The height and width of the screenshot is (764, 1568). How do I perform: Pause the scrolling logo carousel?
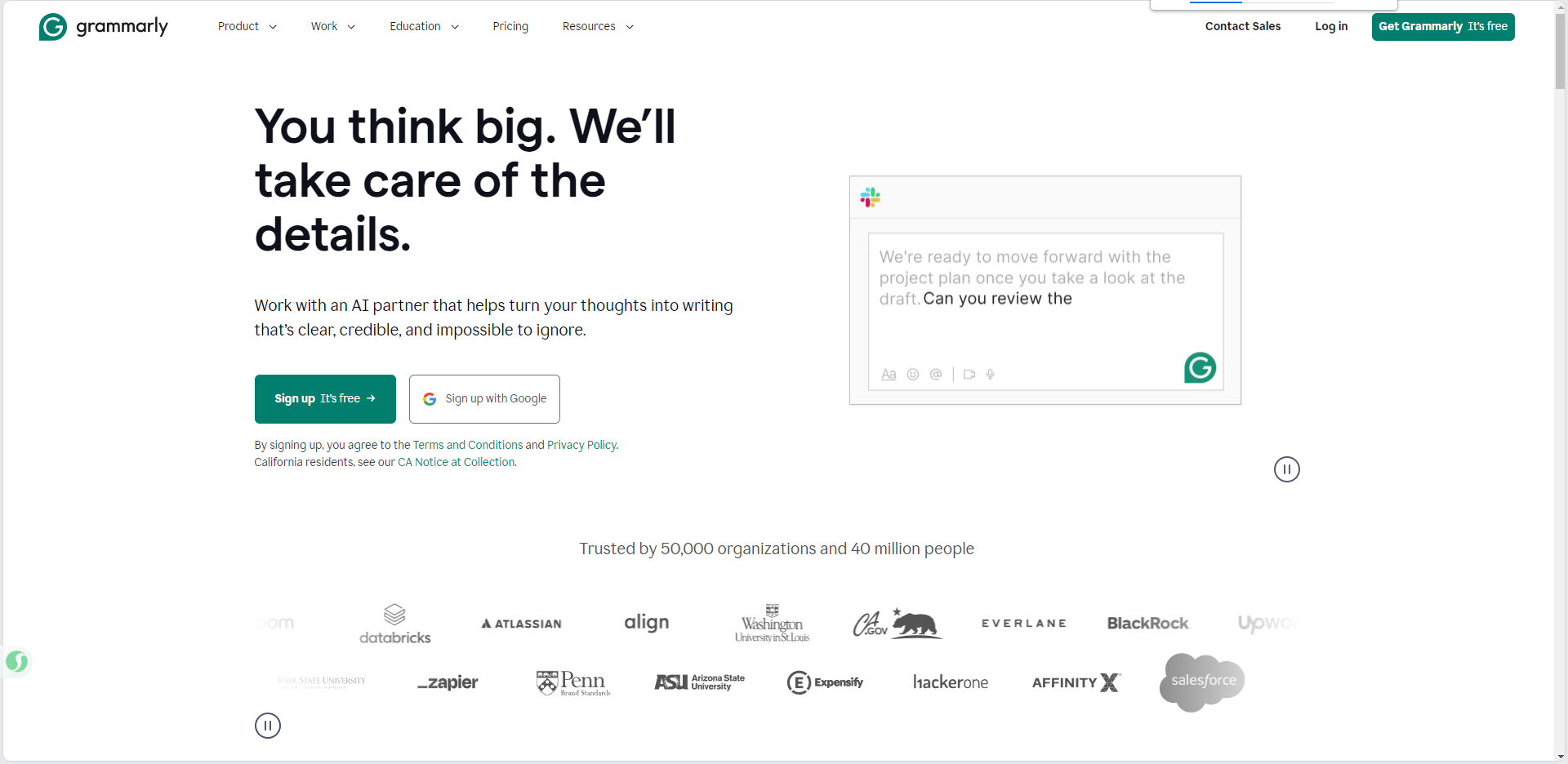point(268,726)
